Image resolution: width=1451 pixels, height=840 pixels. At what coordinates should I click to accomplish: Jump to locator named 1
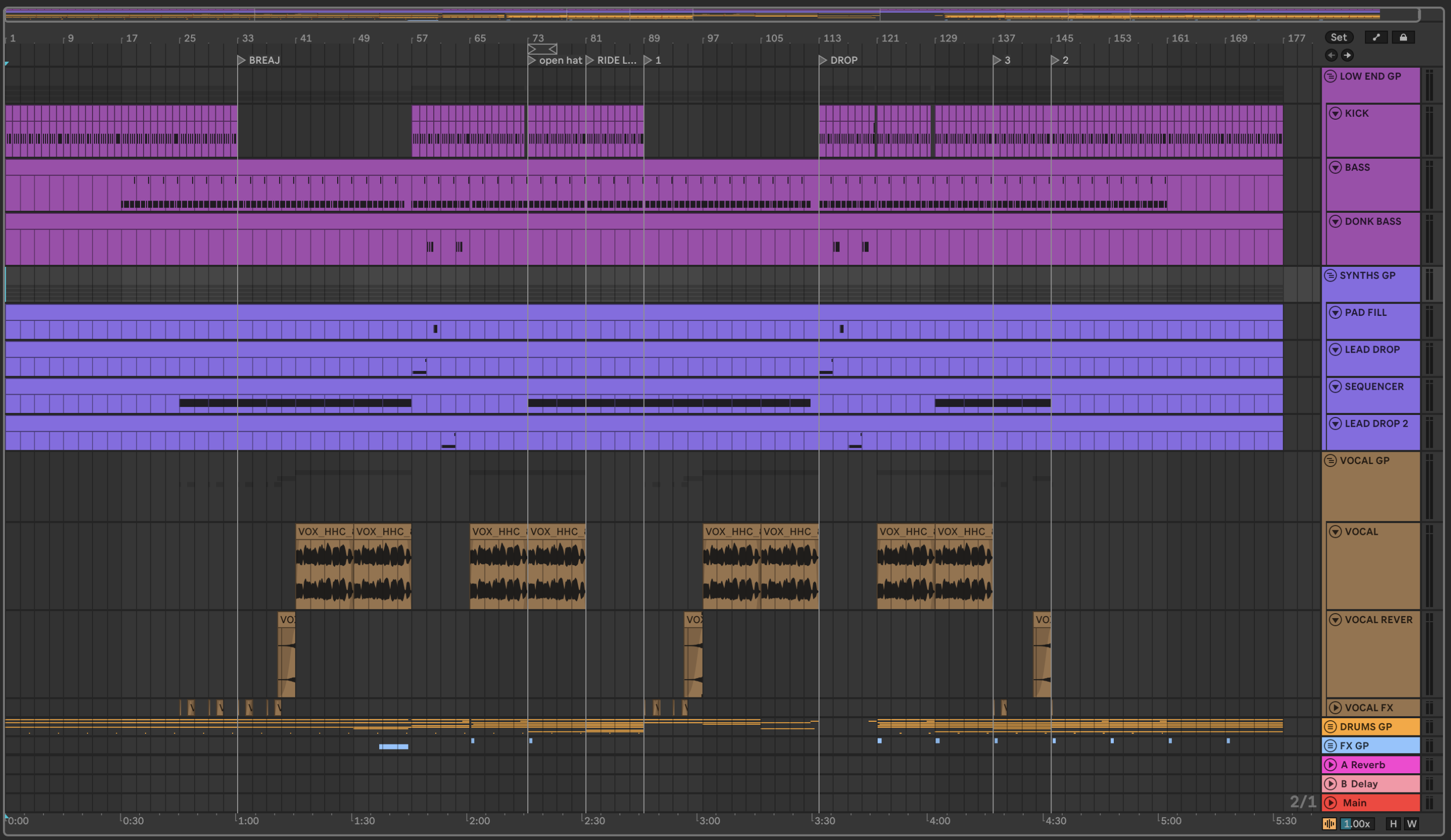click(x=653, y=60)
